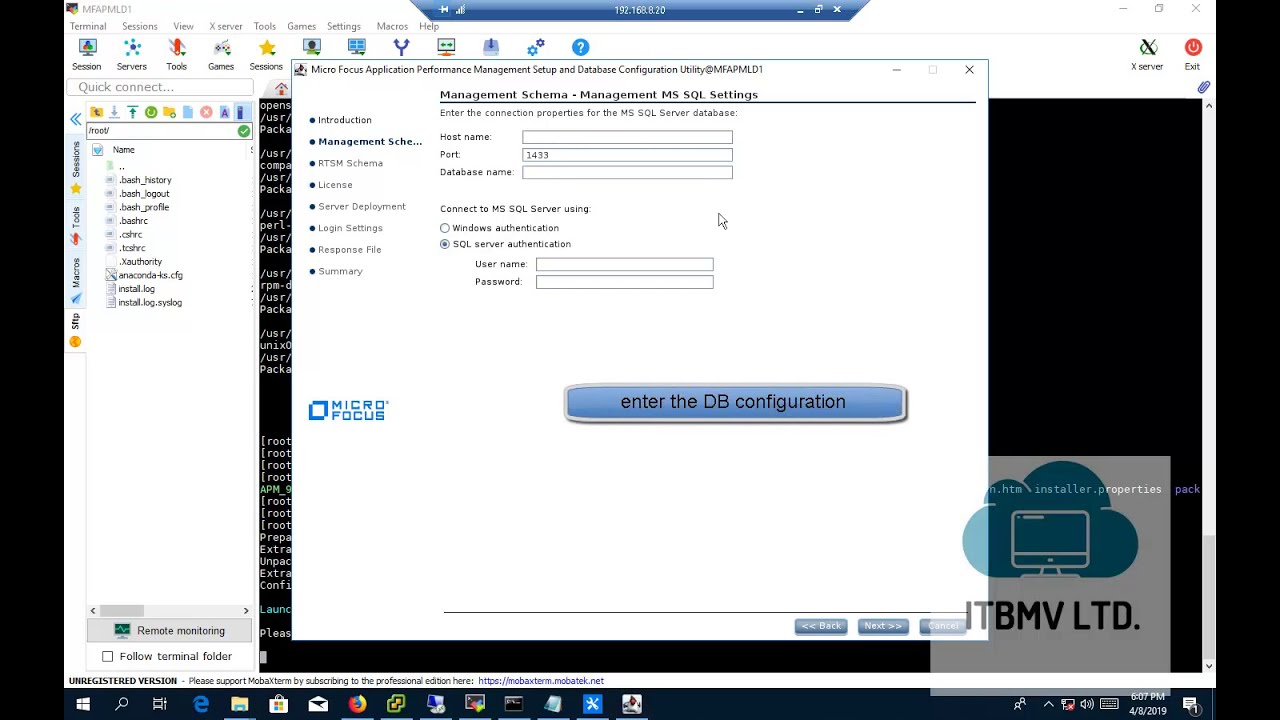Viewport: 1280px width, 720px height.
Task: Select install.log file in file list
Action: (x=136, y=289)
